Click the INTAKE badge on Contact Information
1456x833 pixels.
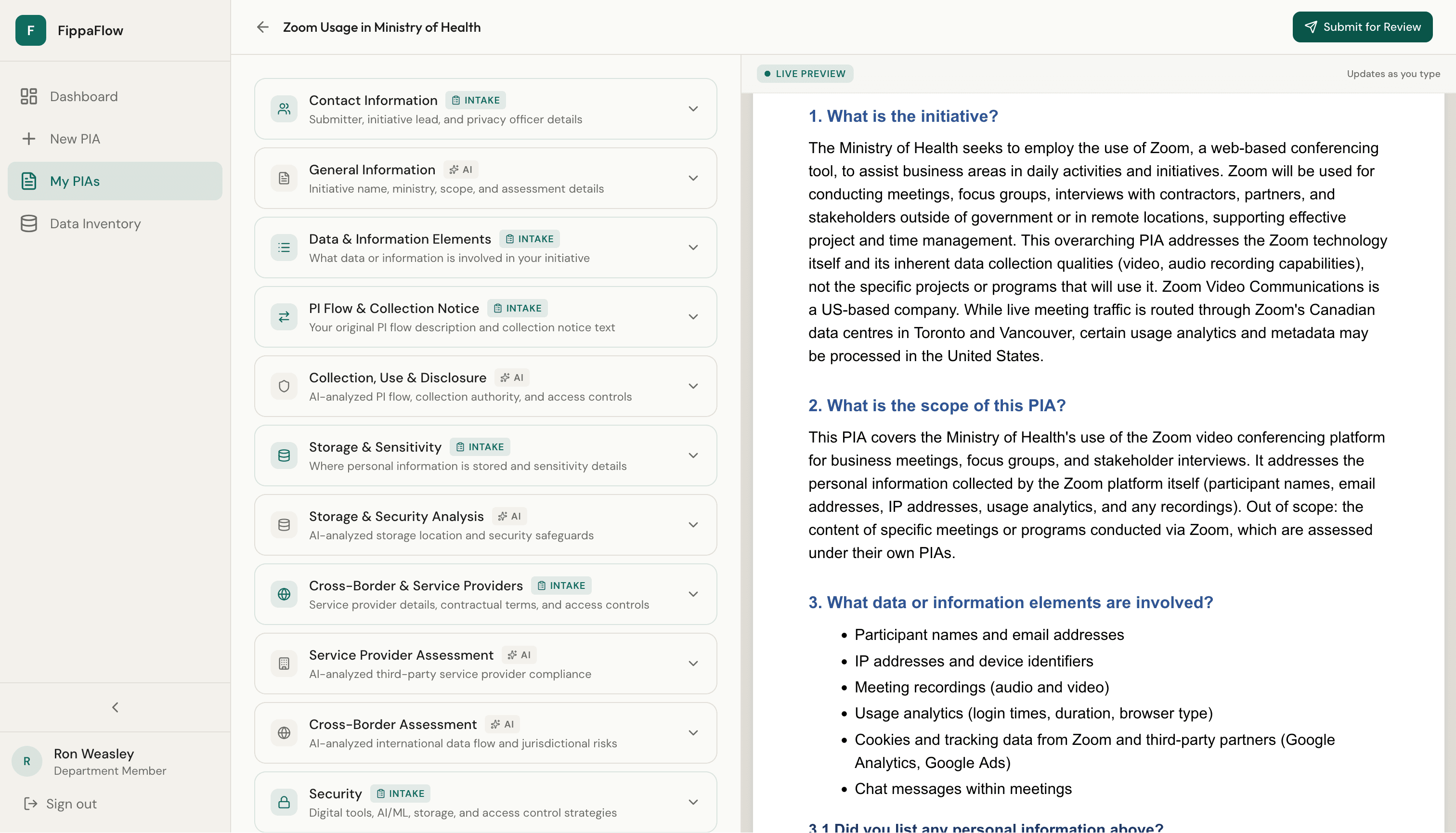(475, 100)
